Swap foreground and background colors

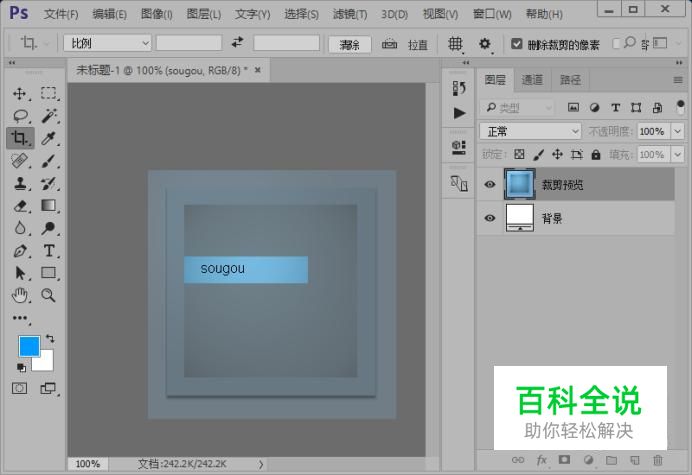(50, 338)
